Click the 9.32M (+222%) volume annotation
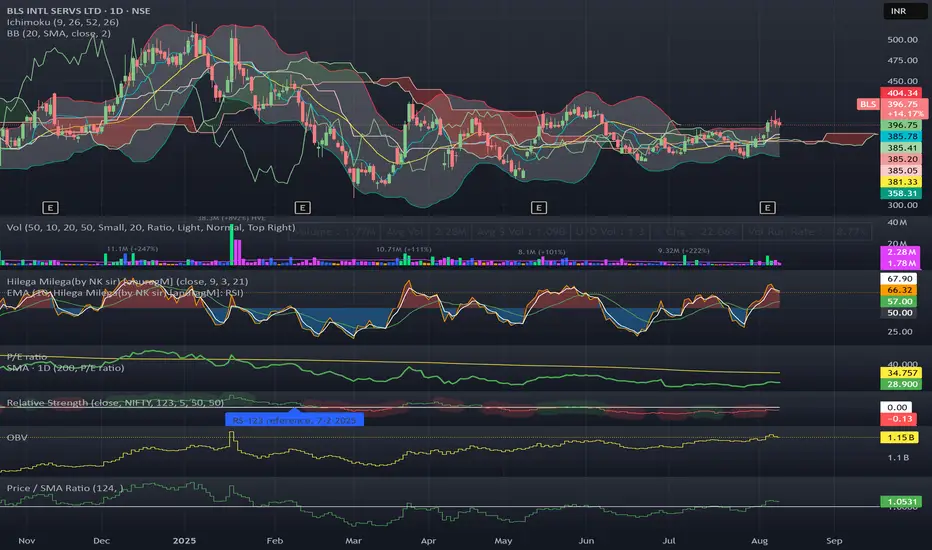The image size is (932, 550). point(684,250)
